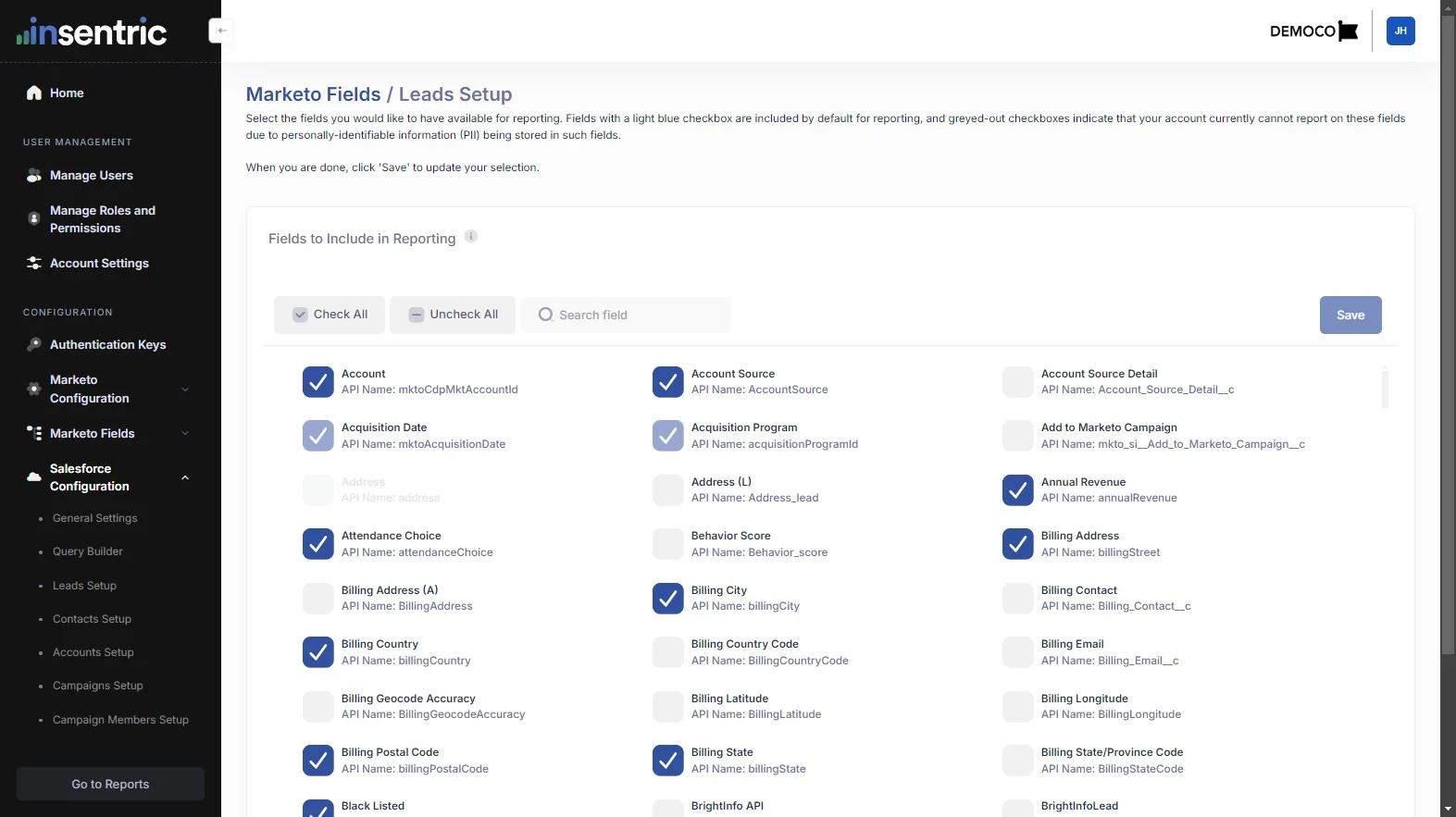Check the Billing Latitude checkbox

coord(668,706)
